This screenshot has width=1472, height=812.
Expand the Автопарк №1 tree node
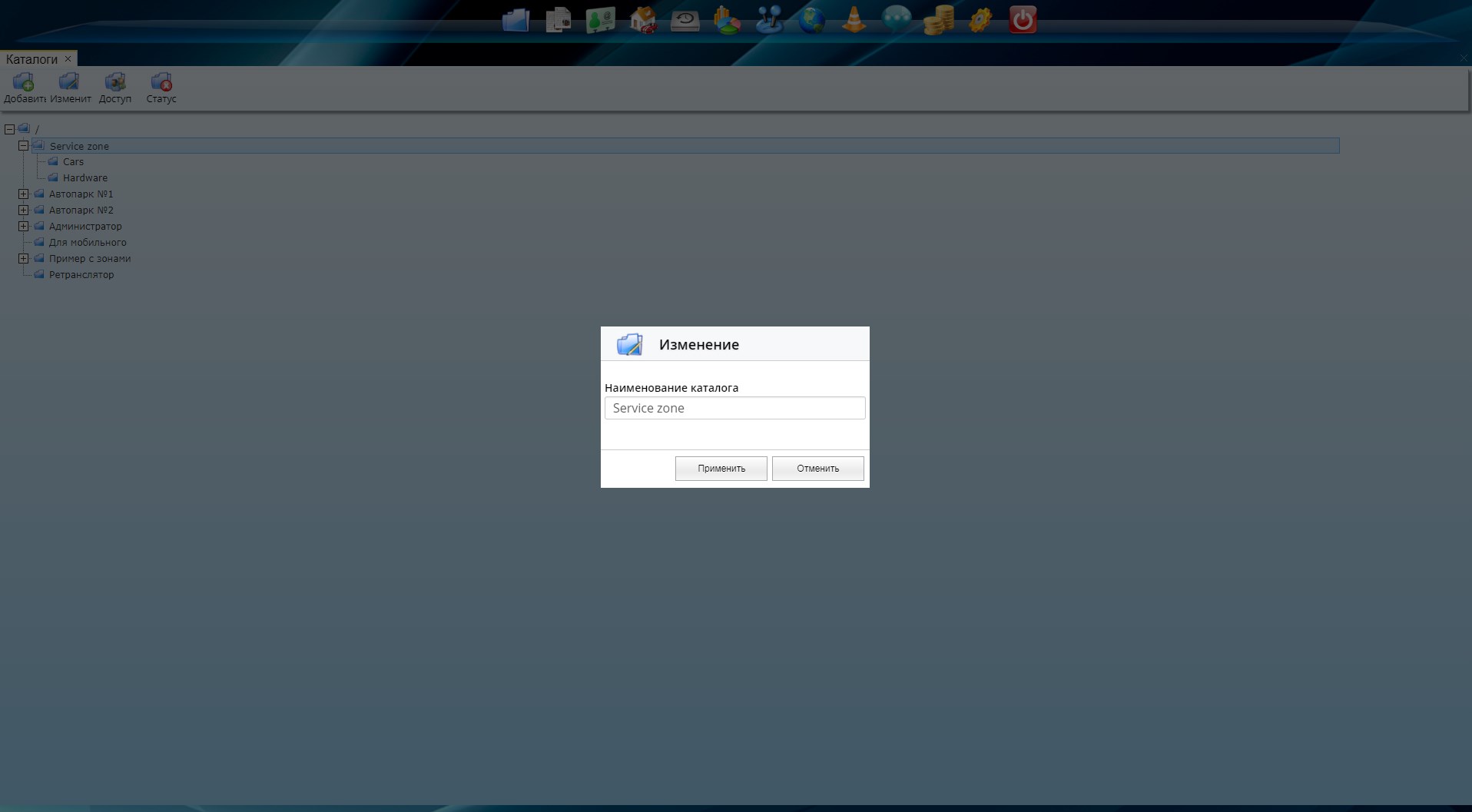tap(24, 194)
